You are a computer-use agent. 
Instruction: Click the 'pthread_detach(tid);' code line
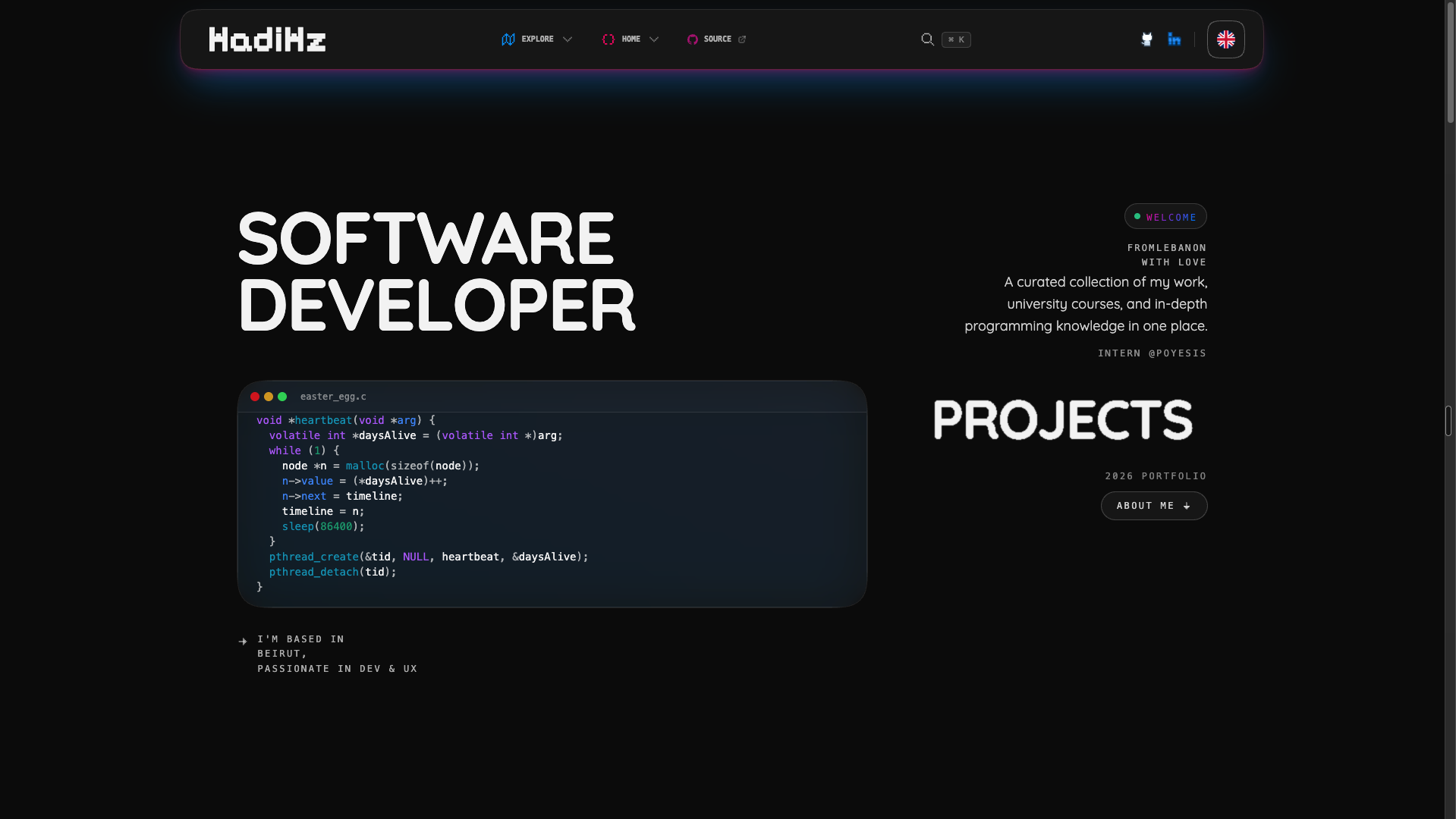pyautogui.click(x=332, y=572)
